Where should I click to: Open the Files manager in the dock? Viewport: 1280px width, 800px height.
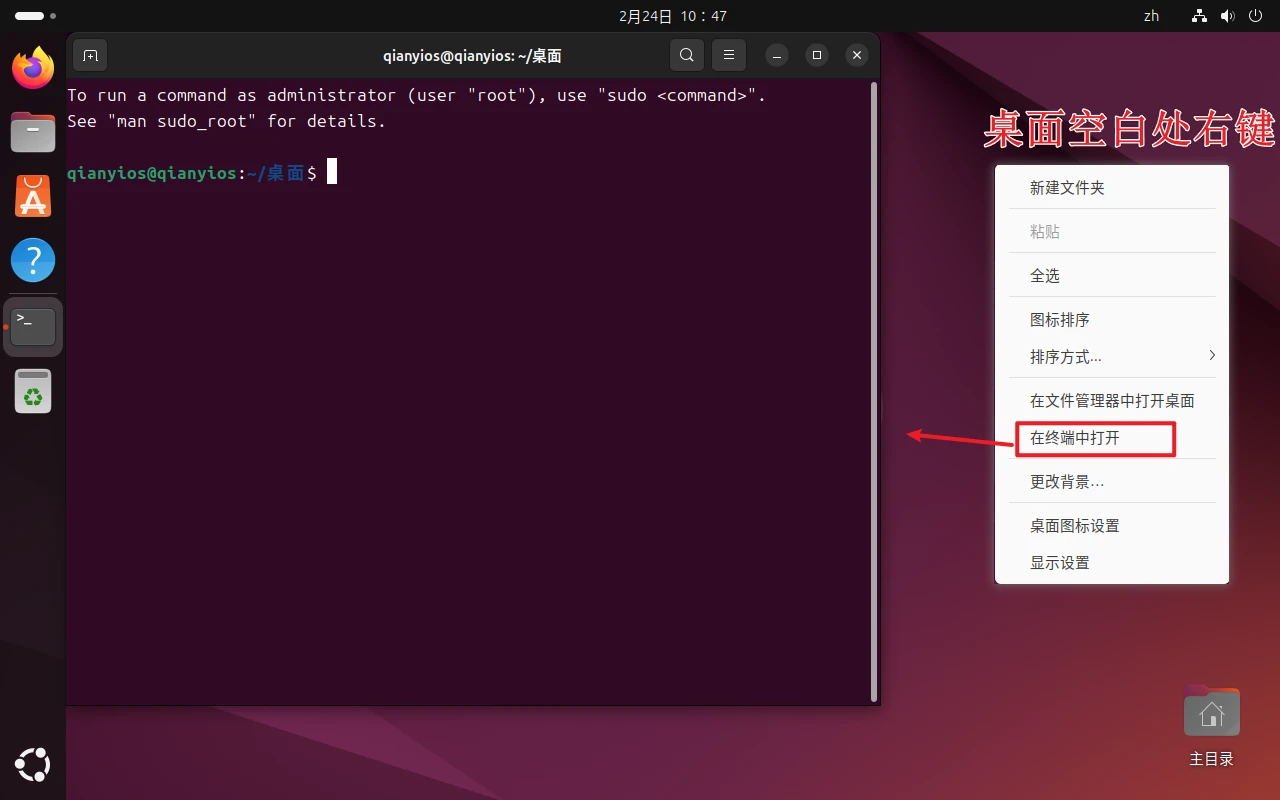tap(33, 132)
